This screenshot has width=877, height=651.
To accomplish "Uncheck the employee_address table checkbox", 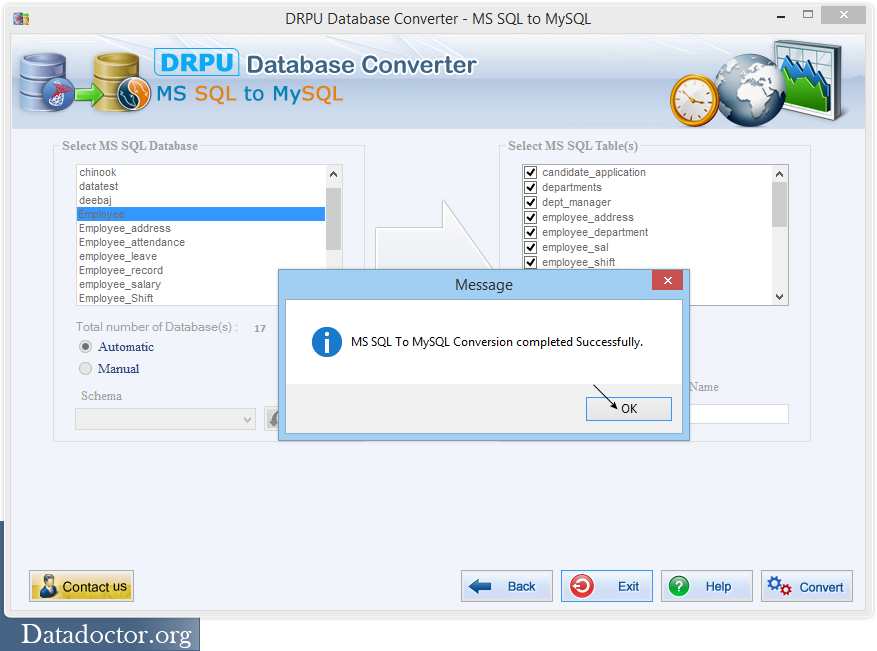I will 531,218.
